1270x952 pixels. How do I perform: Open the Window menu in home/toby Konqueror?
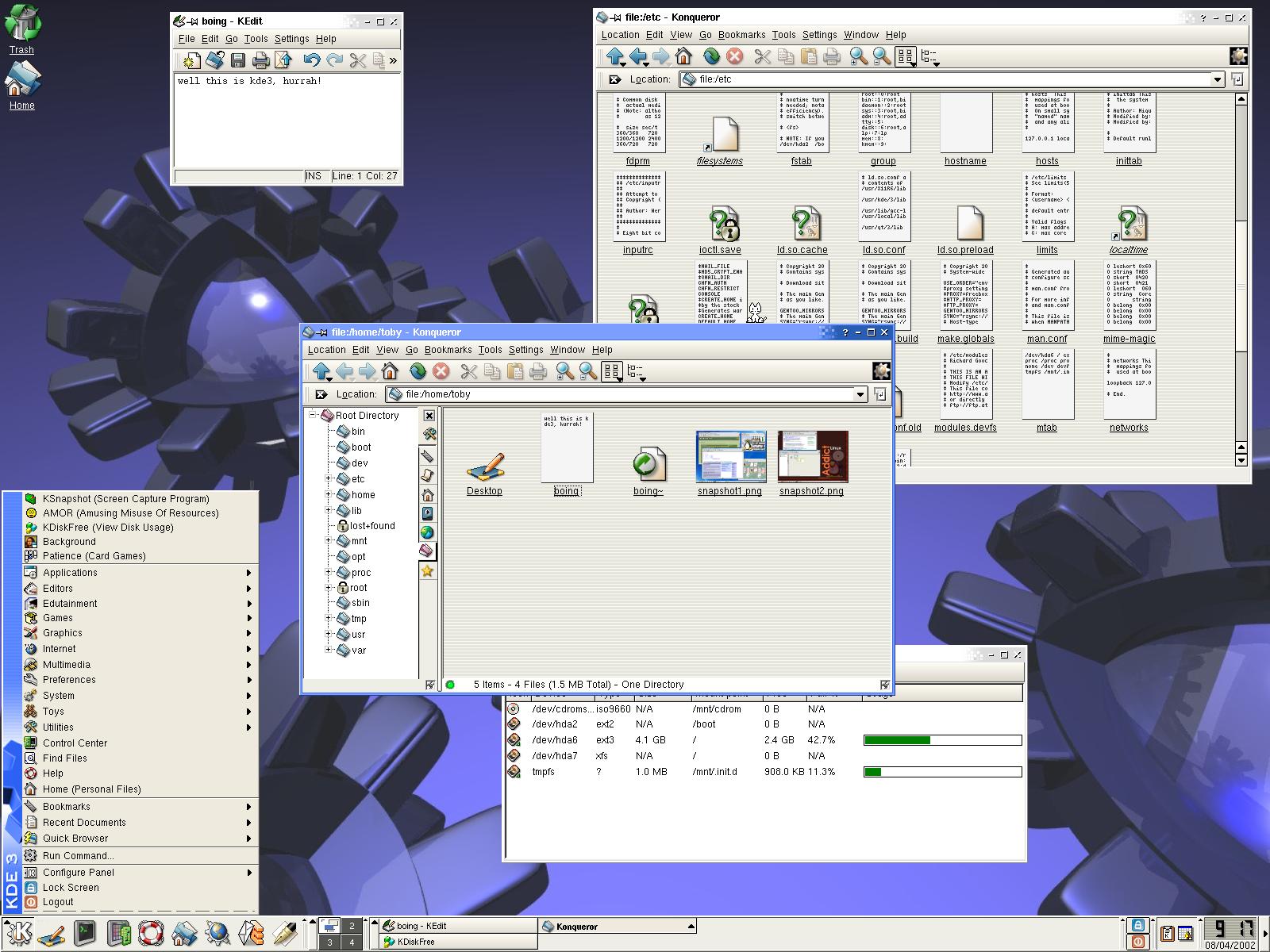coord(568,350)
